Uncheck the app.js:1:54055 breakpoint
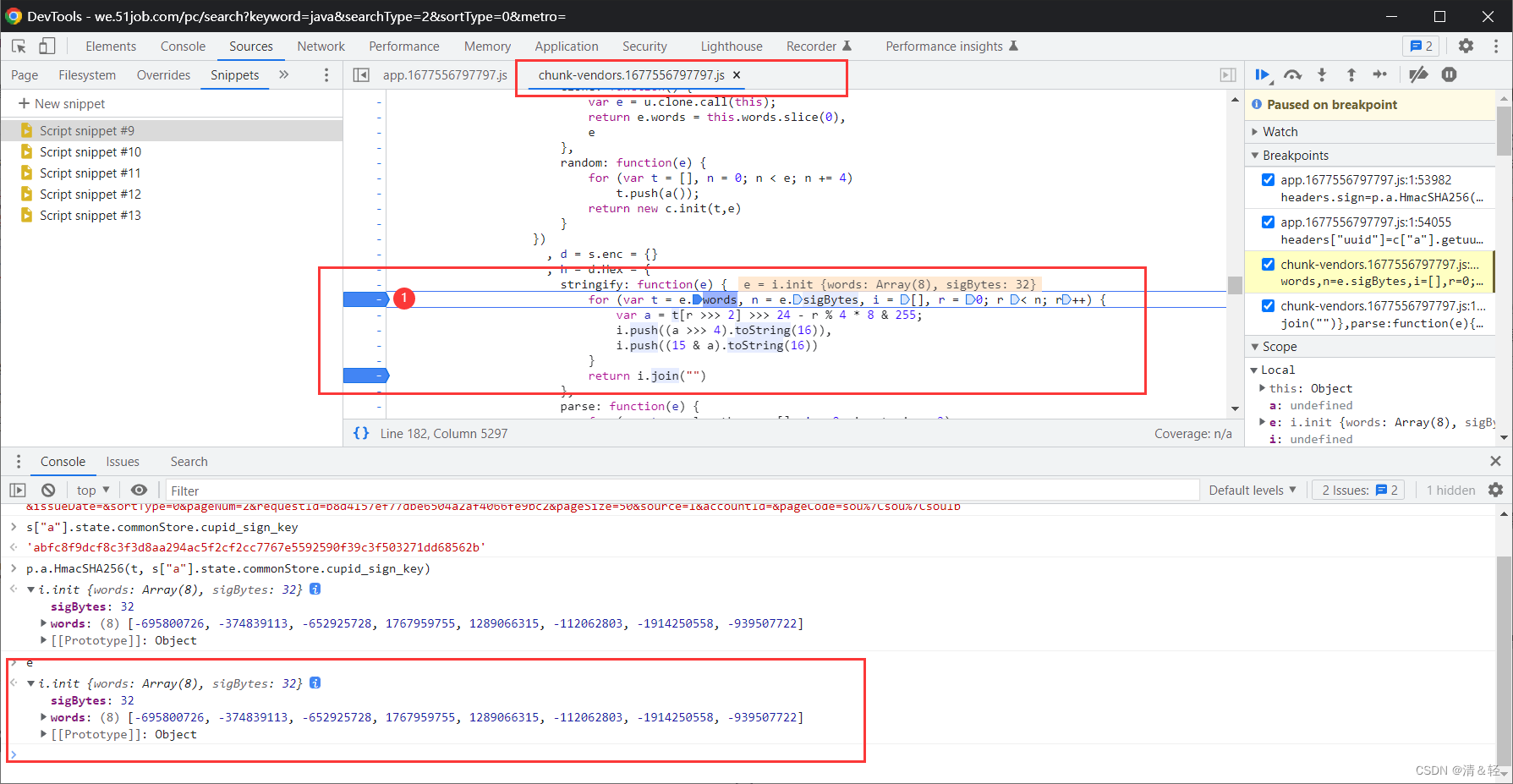The height and width of the screenshot is (784, 1513). point(1268,222)
